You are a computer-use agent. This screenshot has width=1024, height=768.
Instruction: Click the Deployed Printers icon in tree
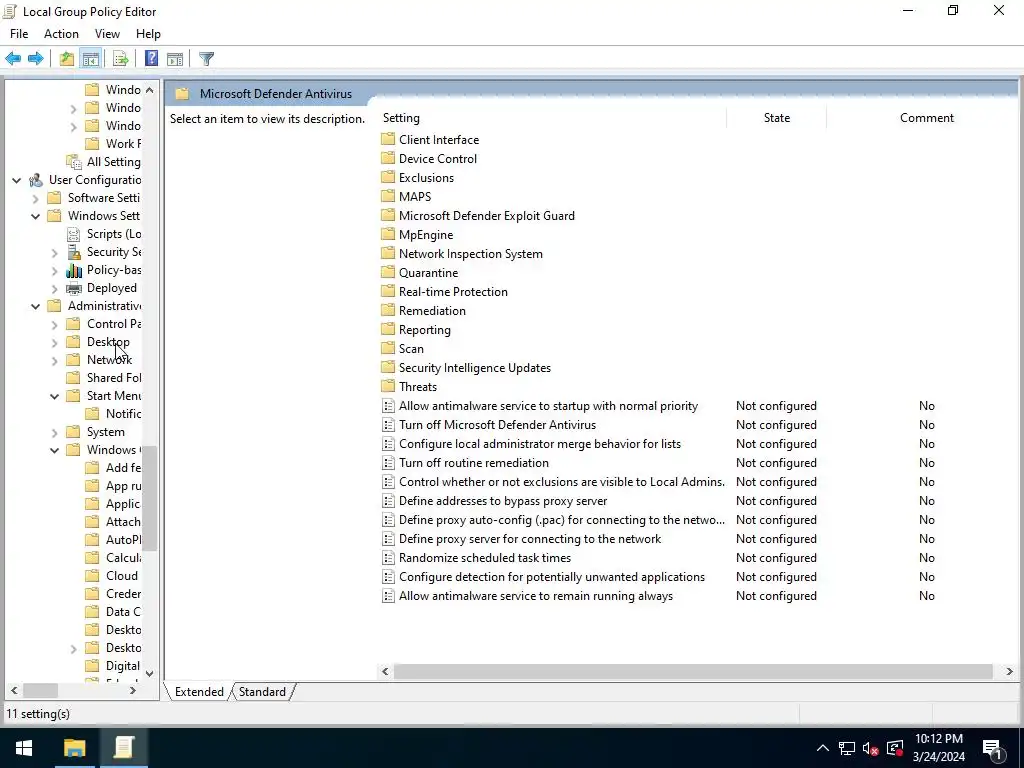click(x=74, y=288)
